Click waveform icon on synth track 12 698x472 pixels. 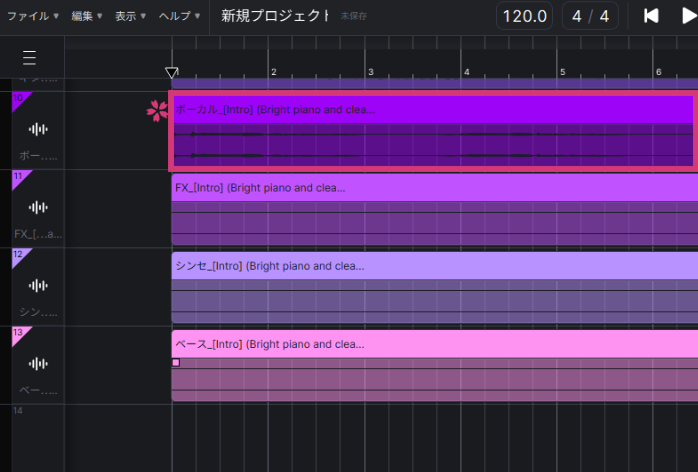38,285
